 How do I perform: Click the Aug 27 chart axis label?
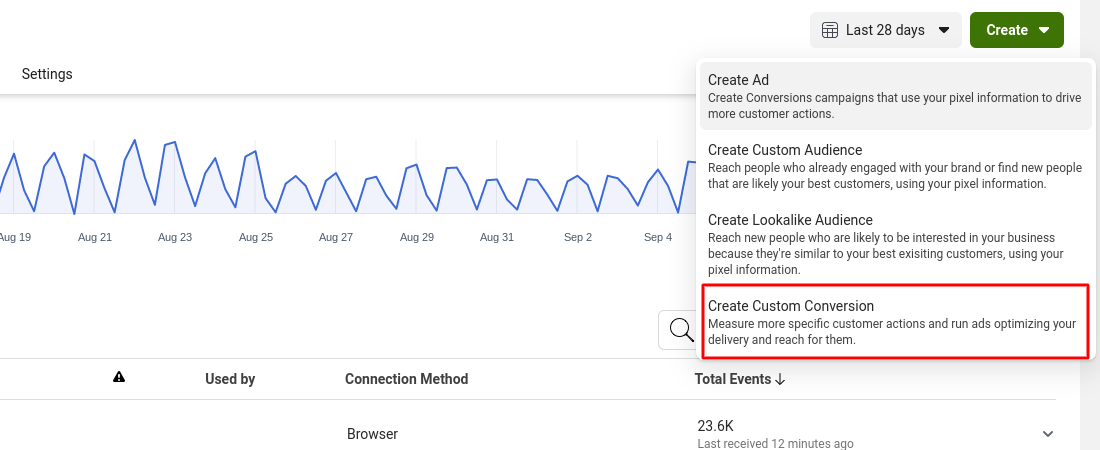pyautogui.click(x=336, y=237)
